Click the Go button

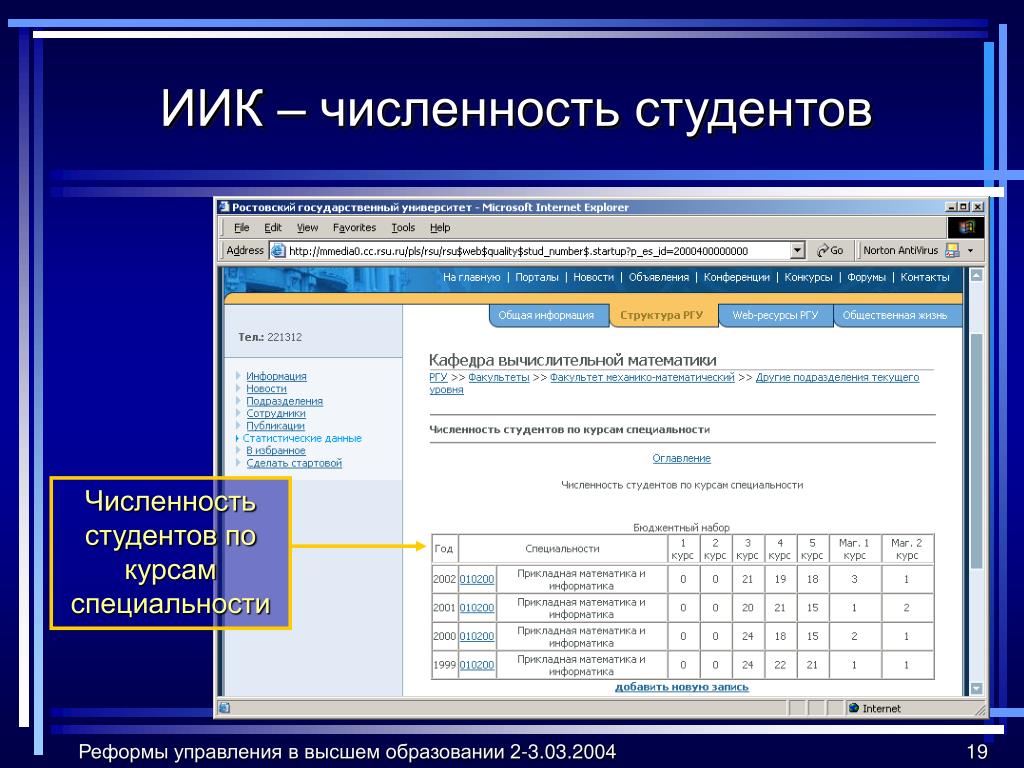pos(830,250)
